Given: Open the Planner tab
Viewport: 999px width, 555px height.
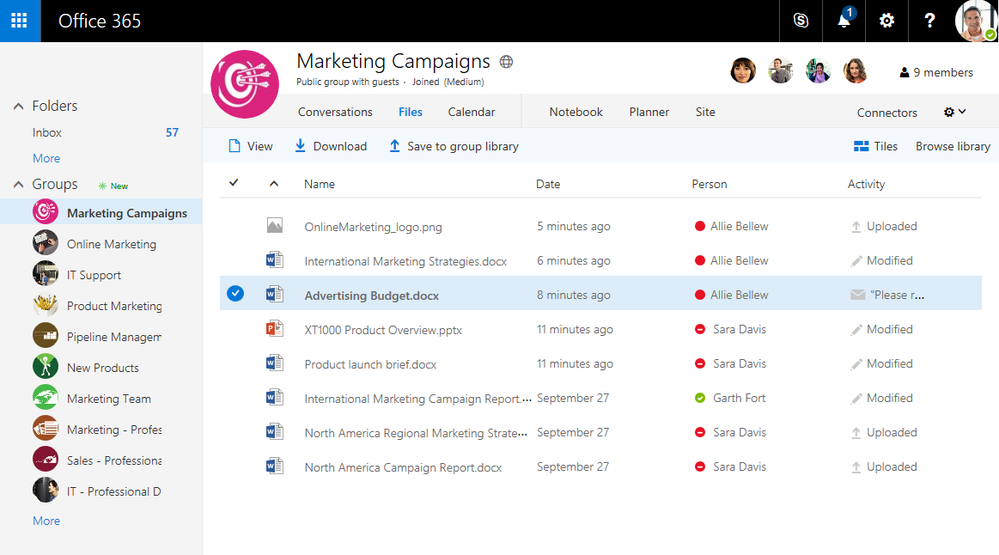Looking at the screenshot, I should (x=649, y=112).
